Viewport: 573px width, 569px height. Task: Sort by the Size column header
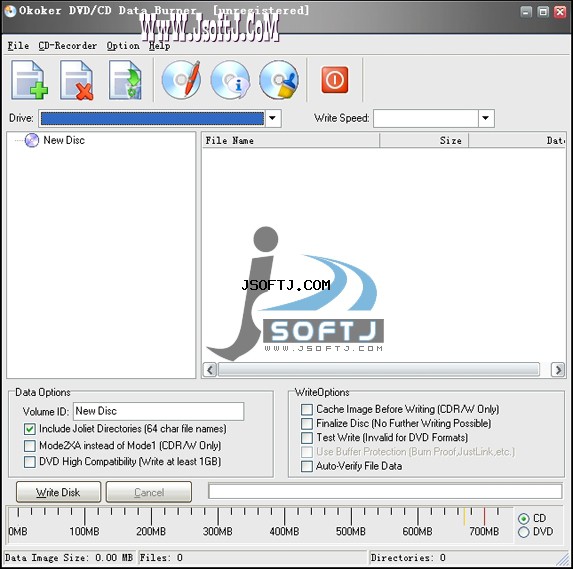pos(424,141)
